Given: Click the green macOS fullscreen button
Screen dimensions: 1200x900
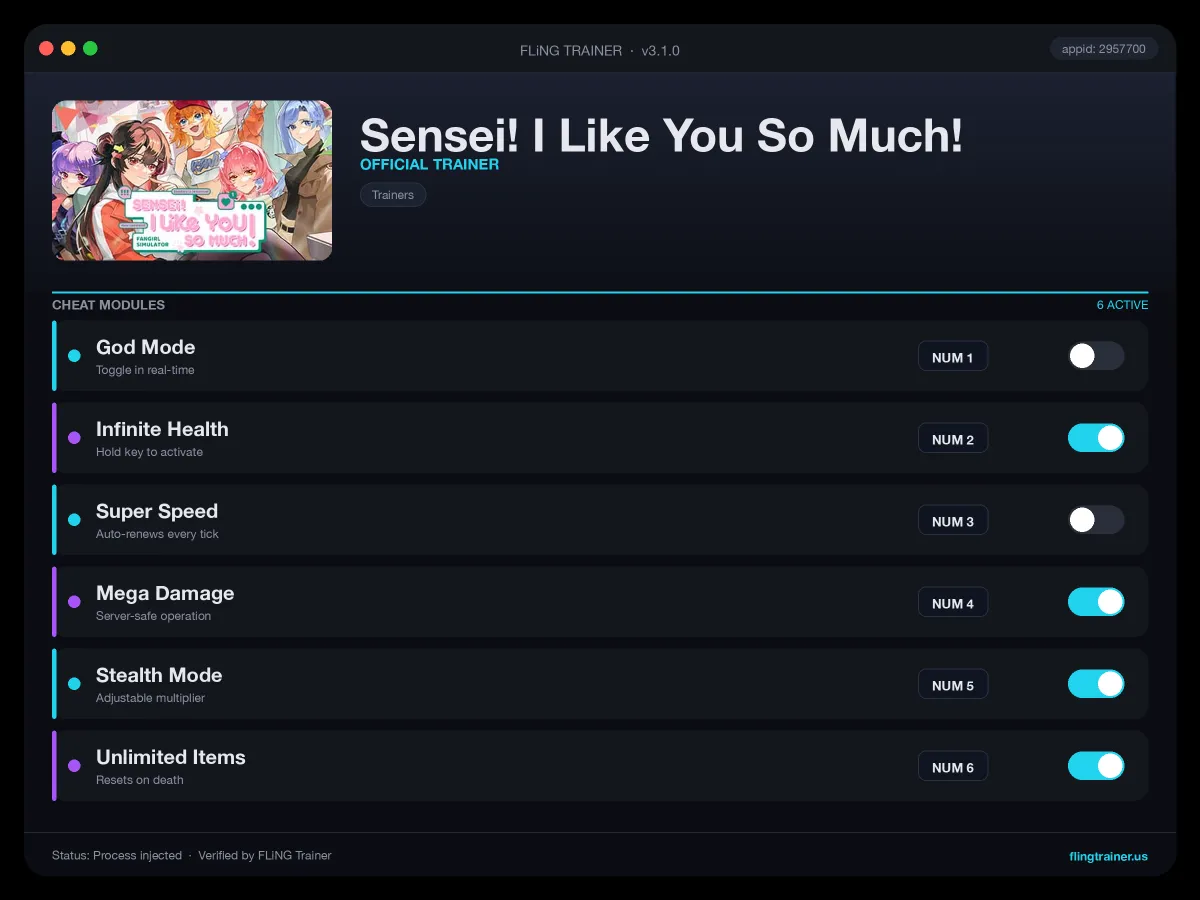Looking at the screenshot, I should coord(90,48).
